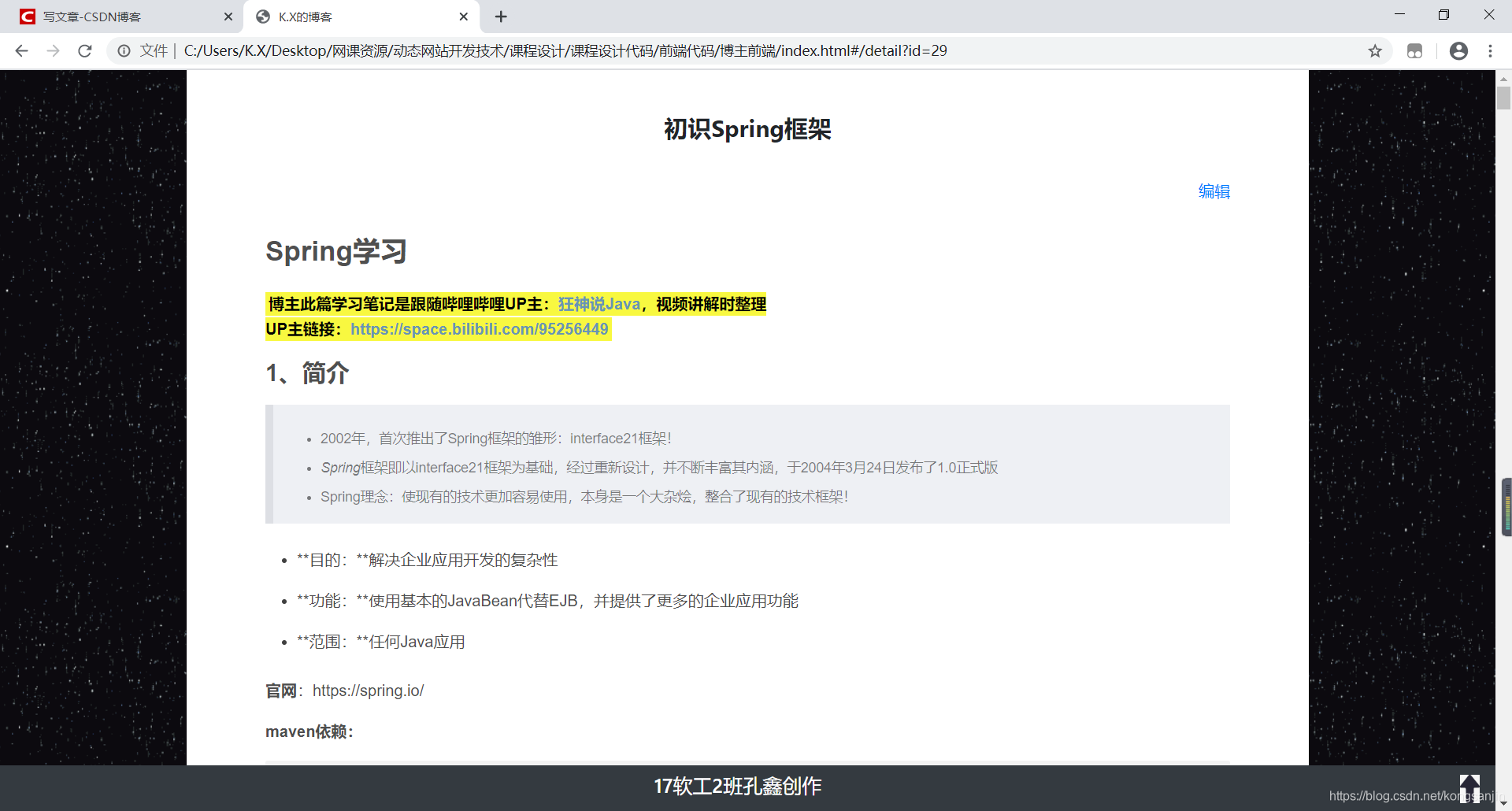This screenshot has height=811, width=1512.
Task: Click the scrollbar up arrow
Action: [1503, 78]
